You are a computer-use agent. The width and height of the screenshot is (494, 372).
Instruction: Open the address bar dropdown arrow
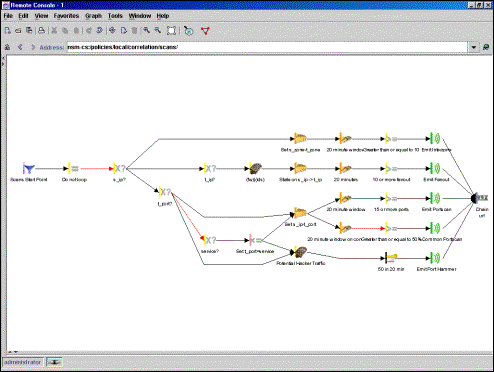pos(474,47)
